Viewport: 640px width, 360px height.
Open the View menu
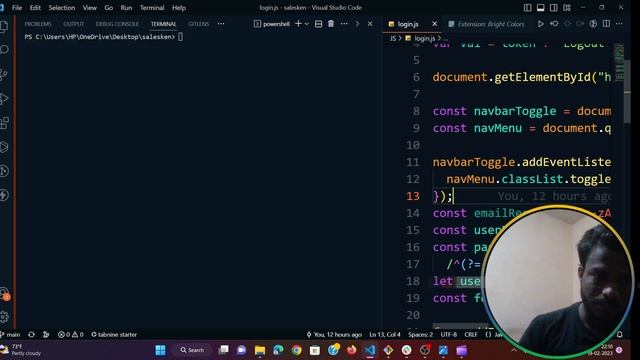point(89,8)
